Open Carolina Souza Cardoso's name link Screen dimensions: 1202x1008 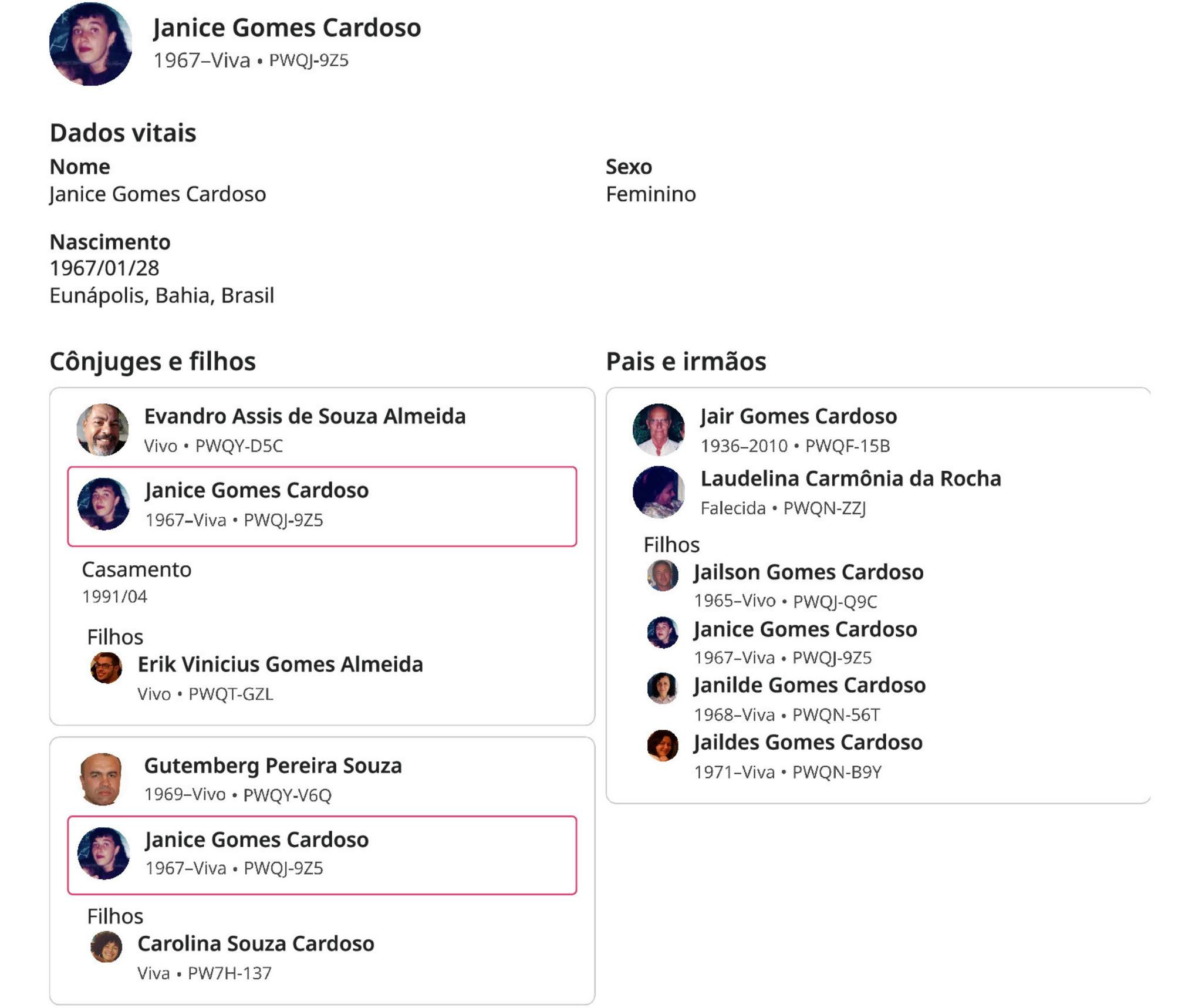pyautogui.click(x=256, y=943)
